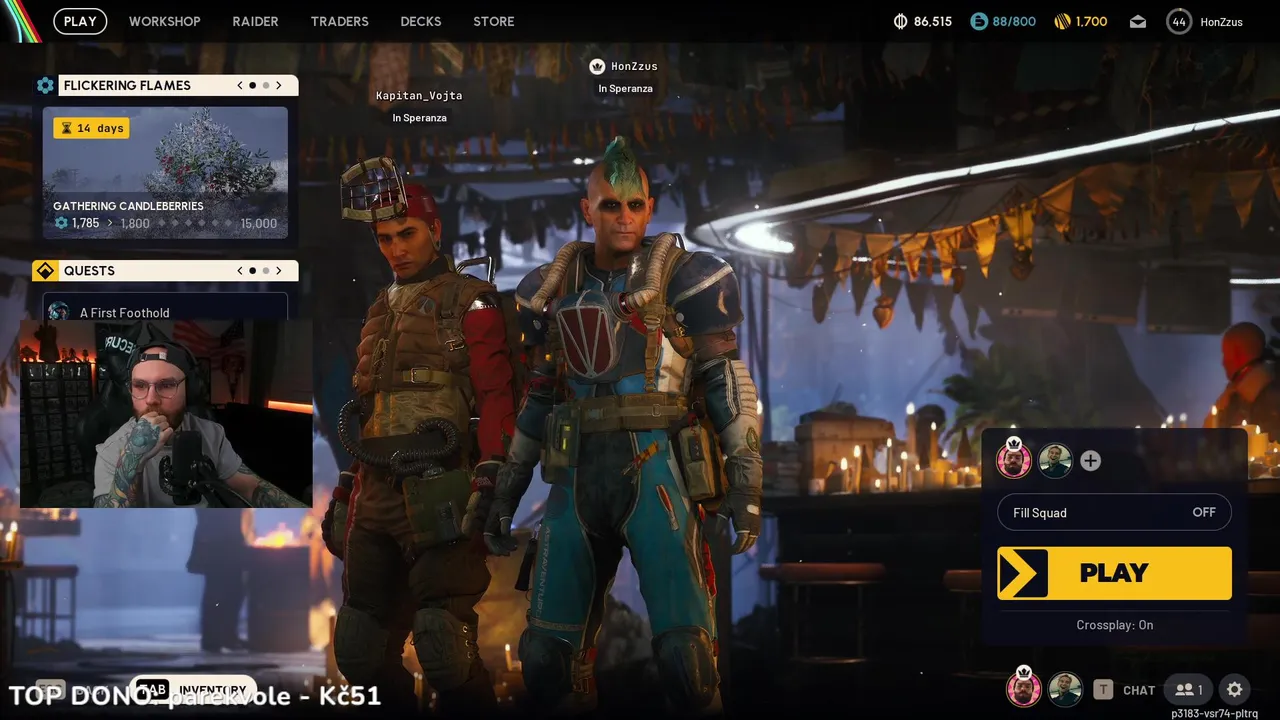
Task: Go to previous Flickering Flames page arrow
Action: (x=240, y=85)
